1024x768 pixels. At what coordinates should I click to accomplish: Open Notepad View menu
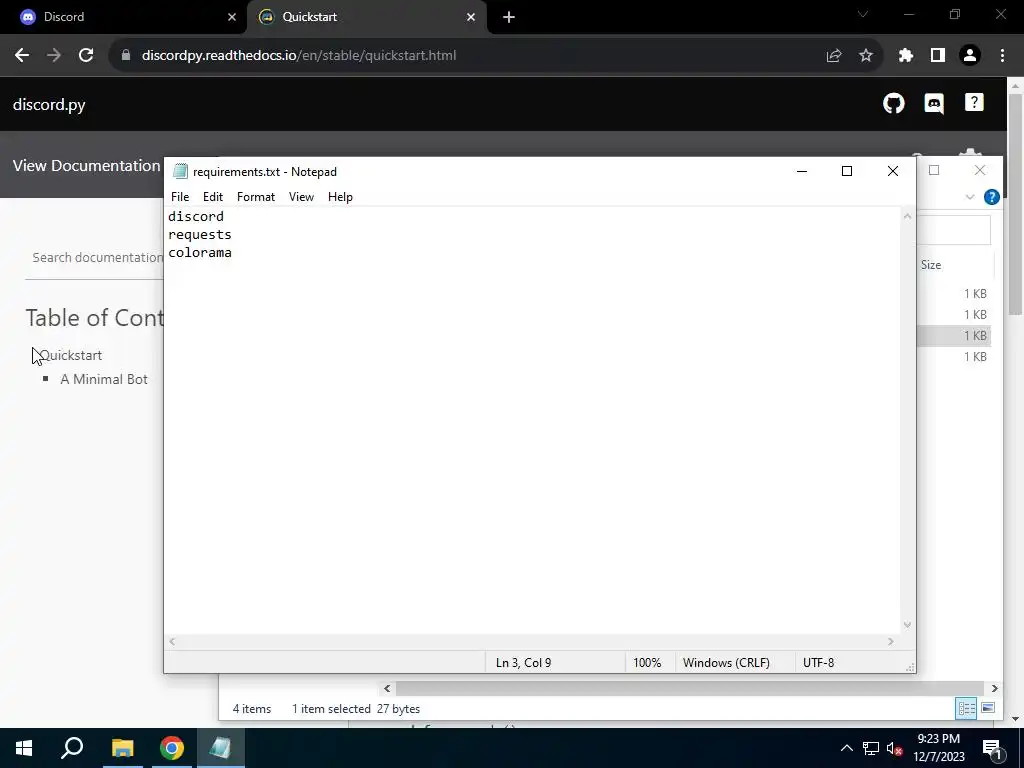click(x=301, y=197)
